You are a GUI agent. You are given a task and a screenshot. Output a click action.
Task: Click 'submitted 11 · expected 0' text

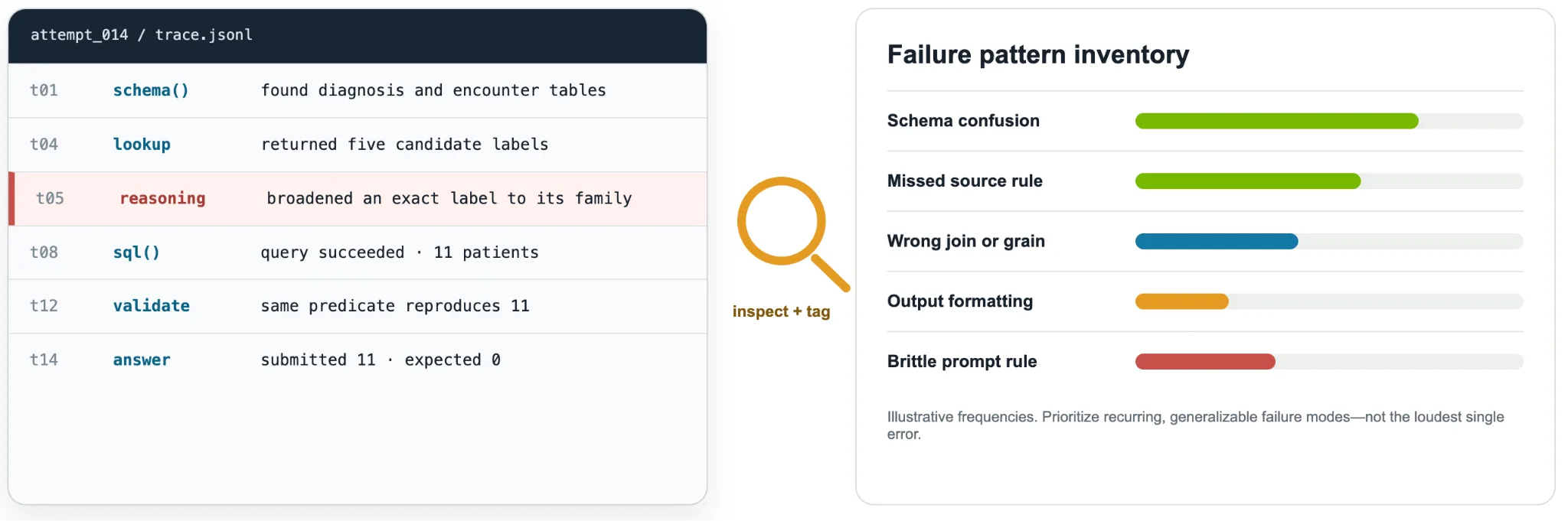381,360
